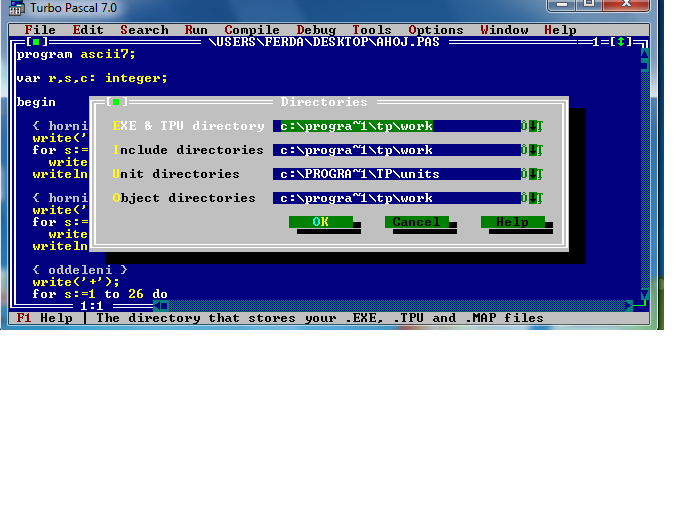Click the 1:1 cursor position indicator
The image size is (691, 518).
point(92,306)
